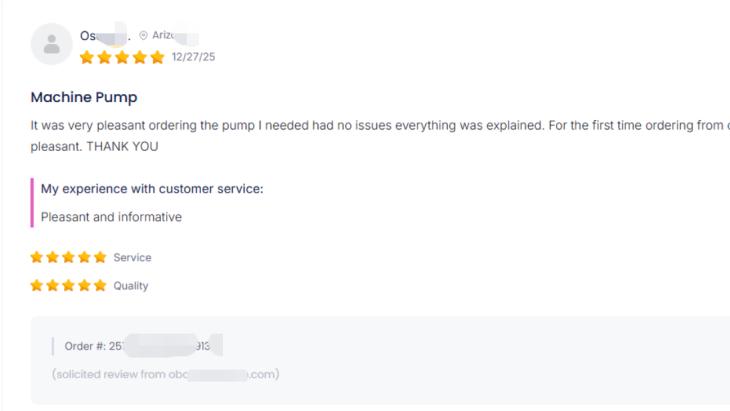Click the "Service" rating label
The width and height of the screenshot is (730, 411).
click(132, 257)
